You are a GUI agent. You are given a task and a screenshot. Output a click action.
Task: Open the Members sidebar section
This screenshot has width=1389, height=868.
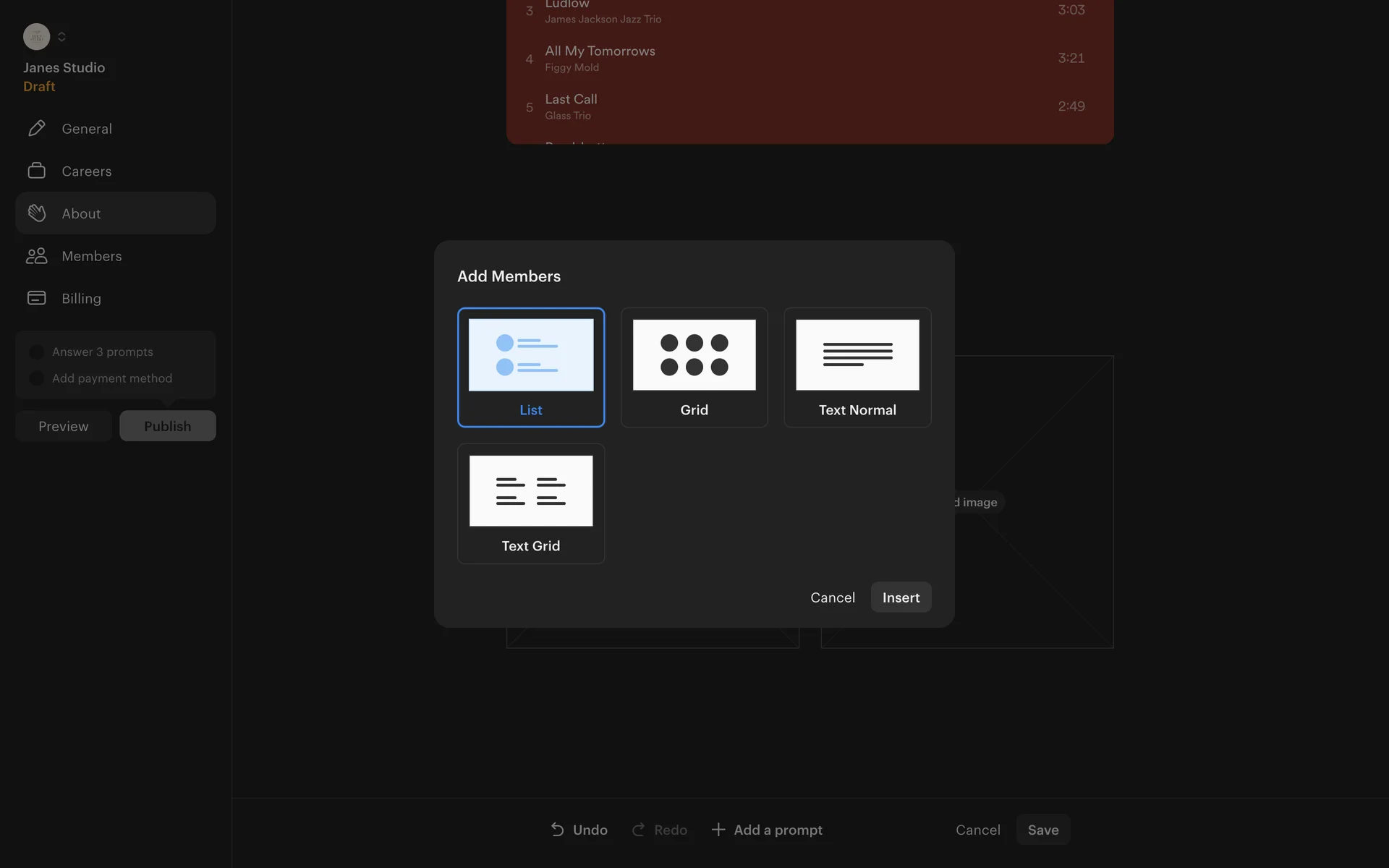(92, 256)
